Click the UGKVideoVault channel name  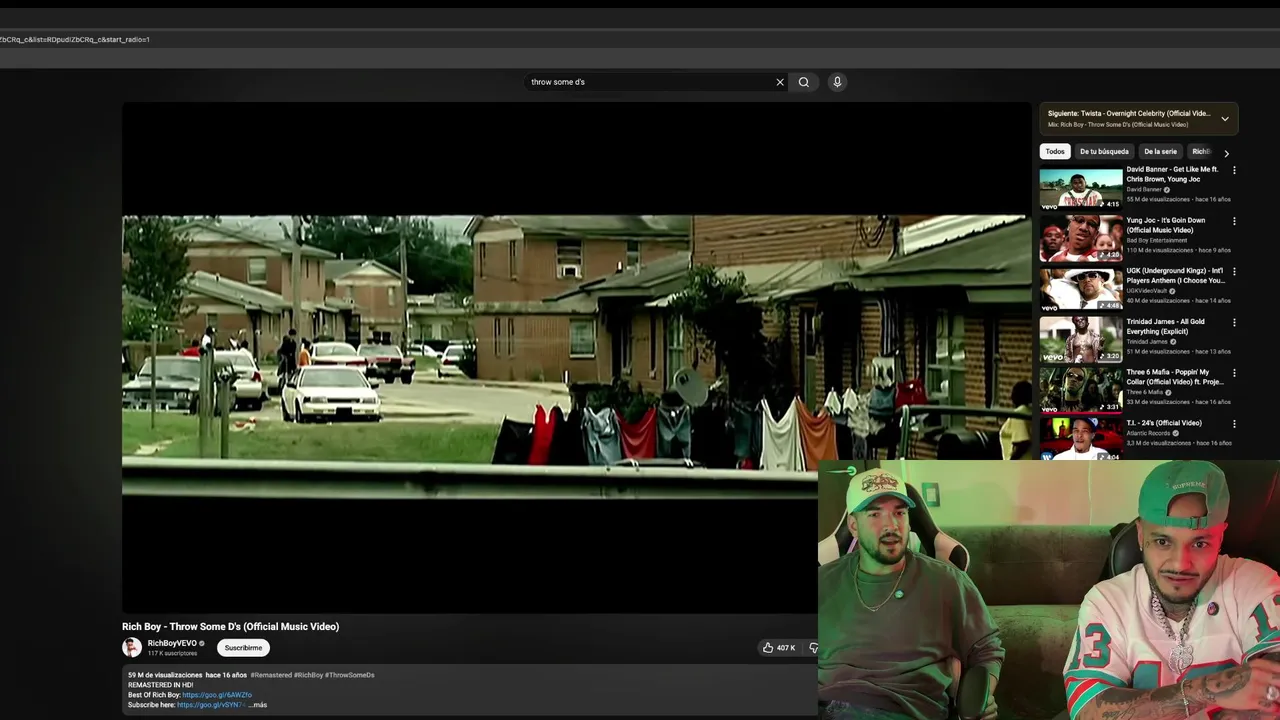pos(1148,291)
